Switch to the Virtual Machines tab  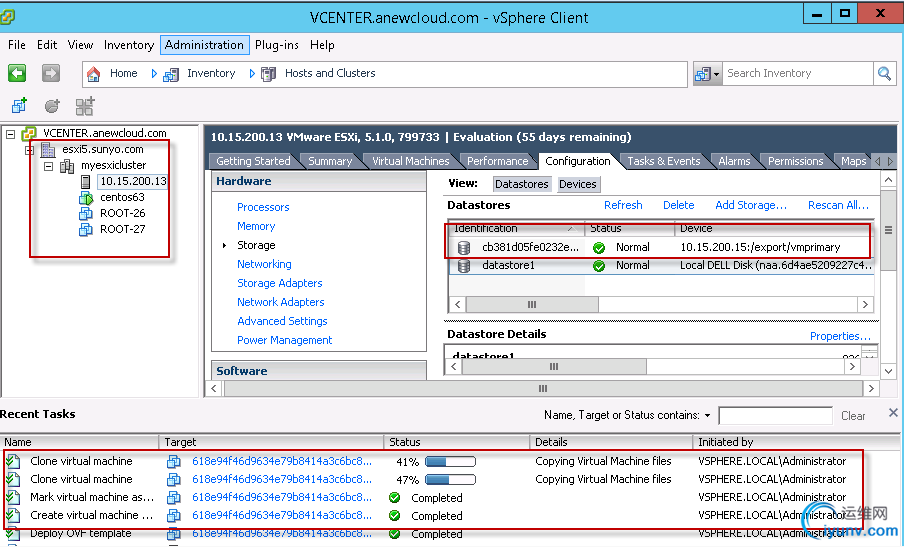click(410, 161)
